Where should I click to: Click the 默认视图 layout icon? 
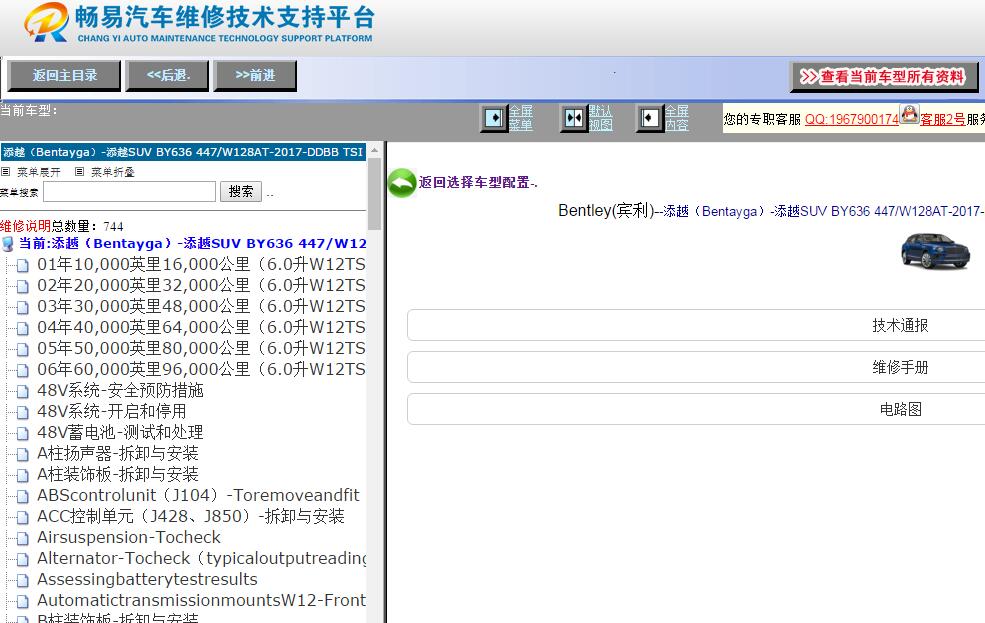(574, 118)
